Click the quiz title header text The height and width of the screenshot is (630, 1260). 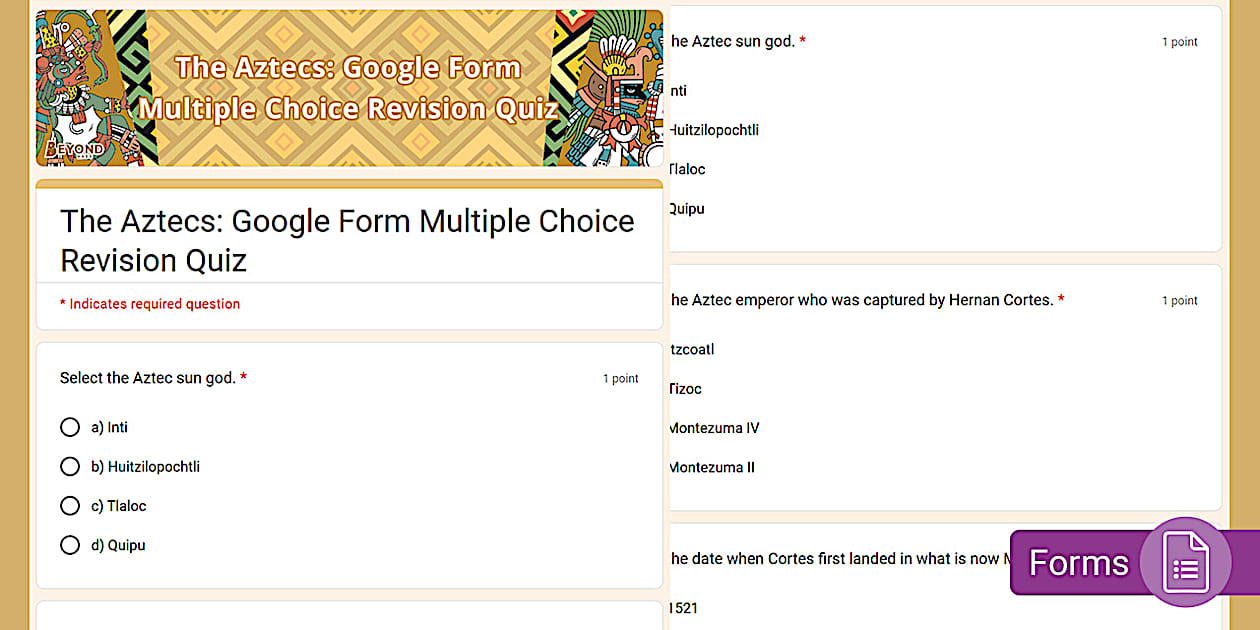click(x=347, y=240)
